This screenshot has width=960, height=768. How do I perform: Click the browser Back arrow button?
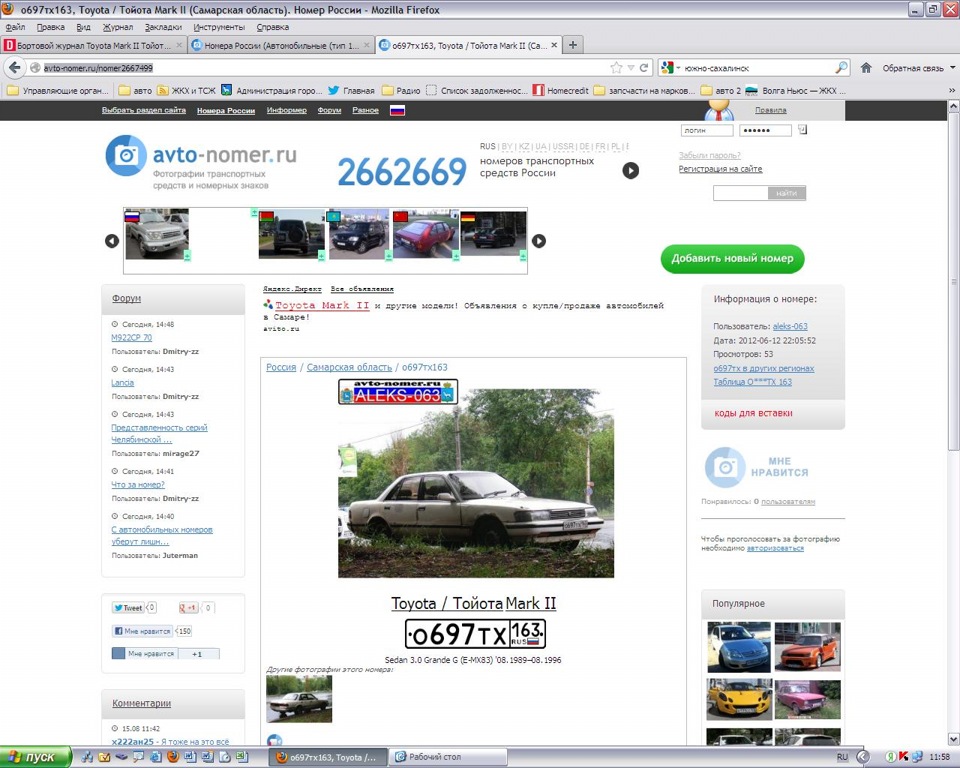(x=15, y=67)
